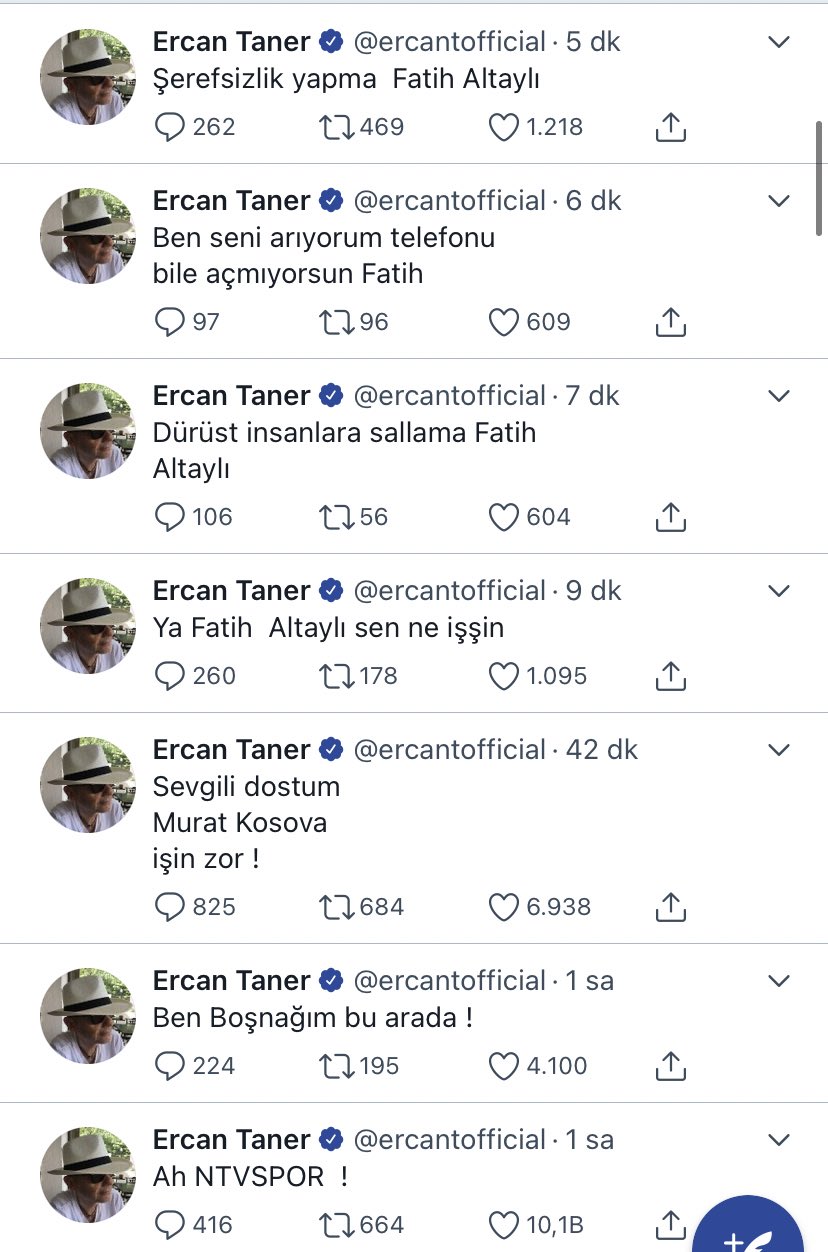Reply to the 'Sevgili dostum Murat Kosova' tweet
The width and height of the screenshot is (828, 1252).
(172, 907)
